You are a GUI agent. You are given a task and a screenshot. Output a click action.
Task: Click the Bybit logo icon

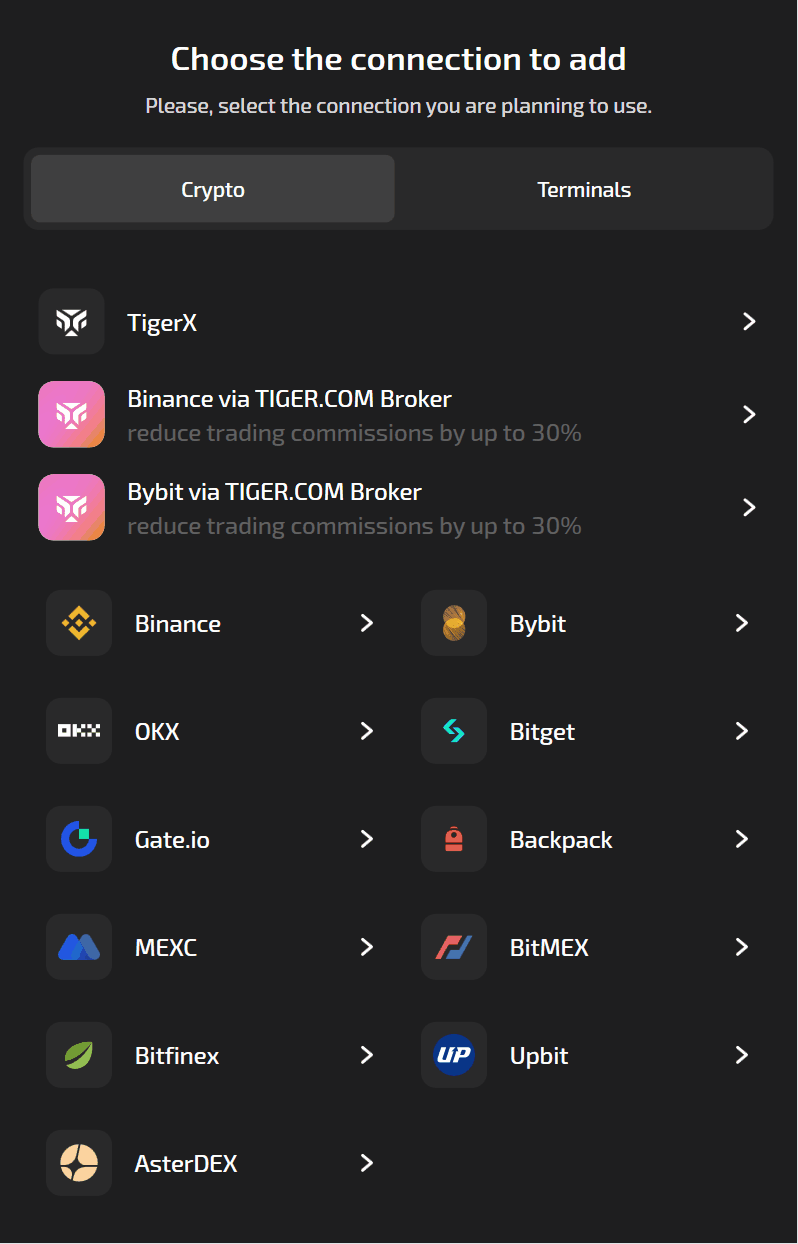[454, 623]
